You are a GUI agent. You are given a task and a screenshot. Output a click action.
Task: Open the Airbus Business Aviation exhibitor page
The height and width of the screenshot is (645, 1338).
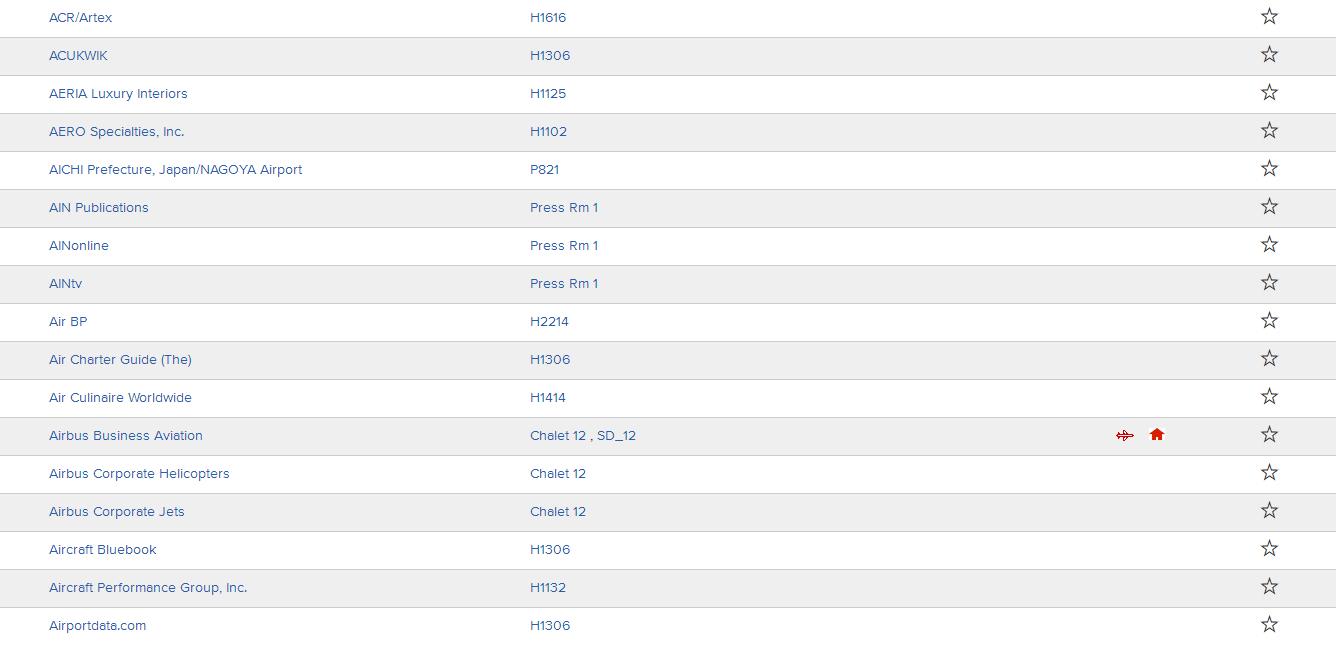pyautogui.click(x=126, y=435)
